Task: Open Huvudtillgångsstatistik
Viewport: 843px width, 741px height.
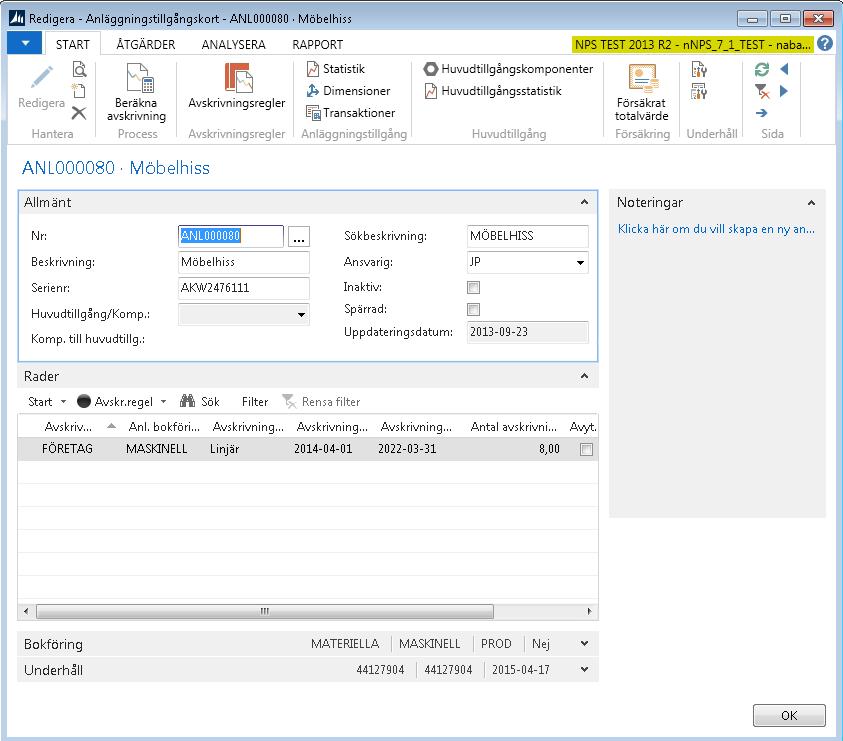Action: pos(492,91)
